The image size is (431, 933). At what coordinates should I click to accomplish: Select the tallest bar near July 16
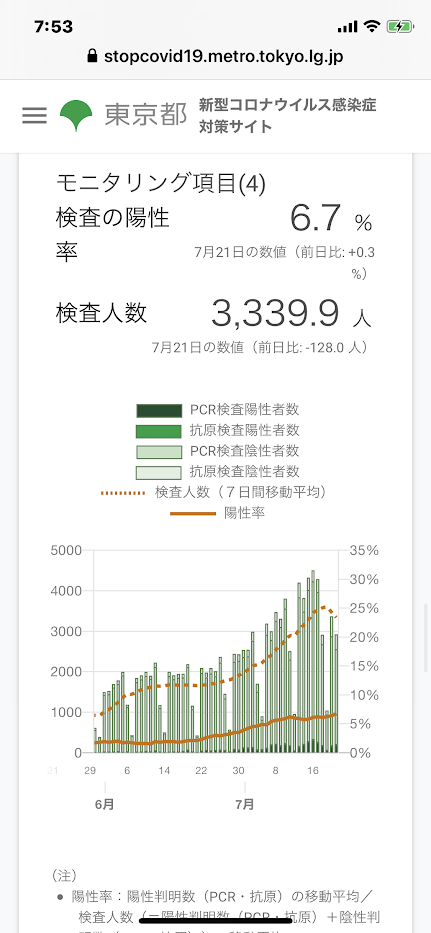coord(313,662)
